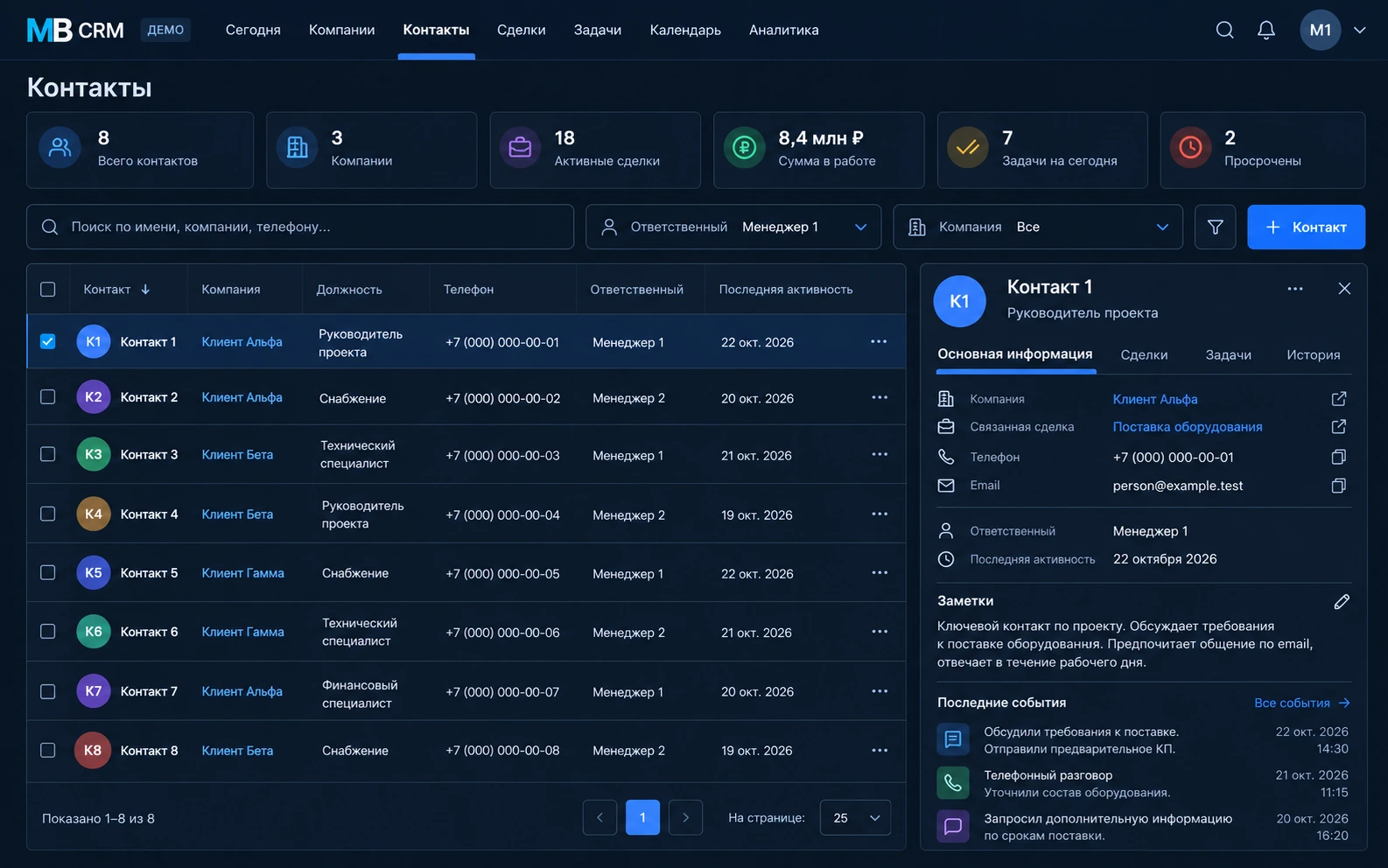
Task: Open Поставка оборудования deal link
Action: point(1187,427)
